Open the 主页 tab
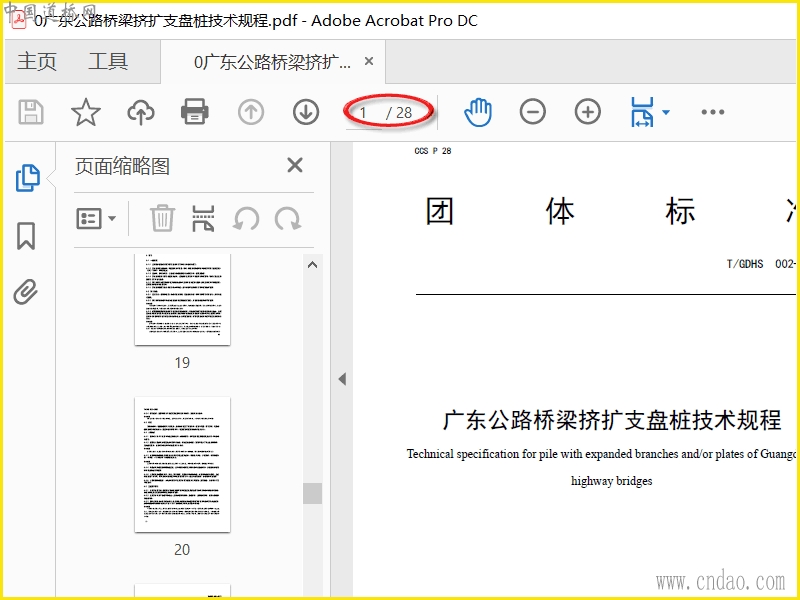This screenshot has width=800, height=600. pos(37,62)
